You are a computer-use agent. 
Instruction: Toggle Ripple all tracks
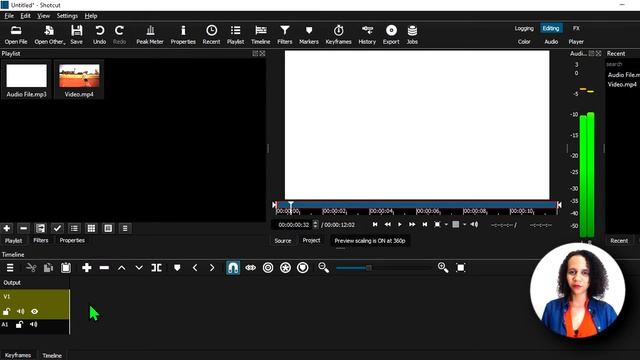tap(285, 268)
